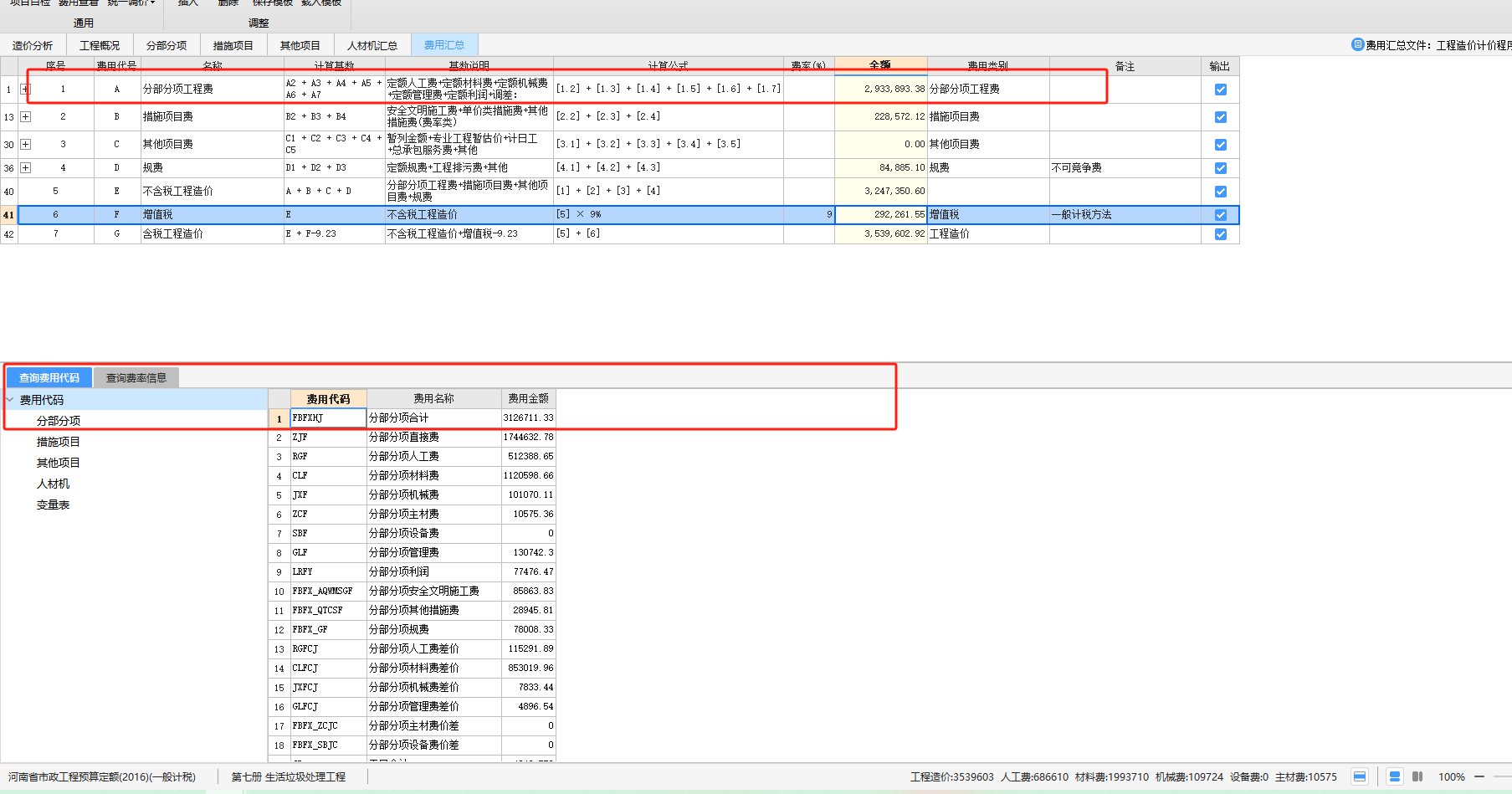Click the LRFY fee code cell
The width and height of the screenshot is (1512, 794).
point(328,571)
